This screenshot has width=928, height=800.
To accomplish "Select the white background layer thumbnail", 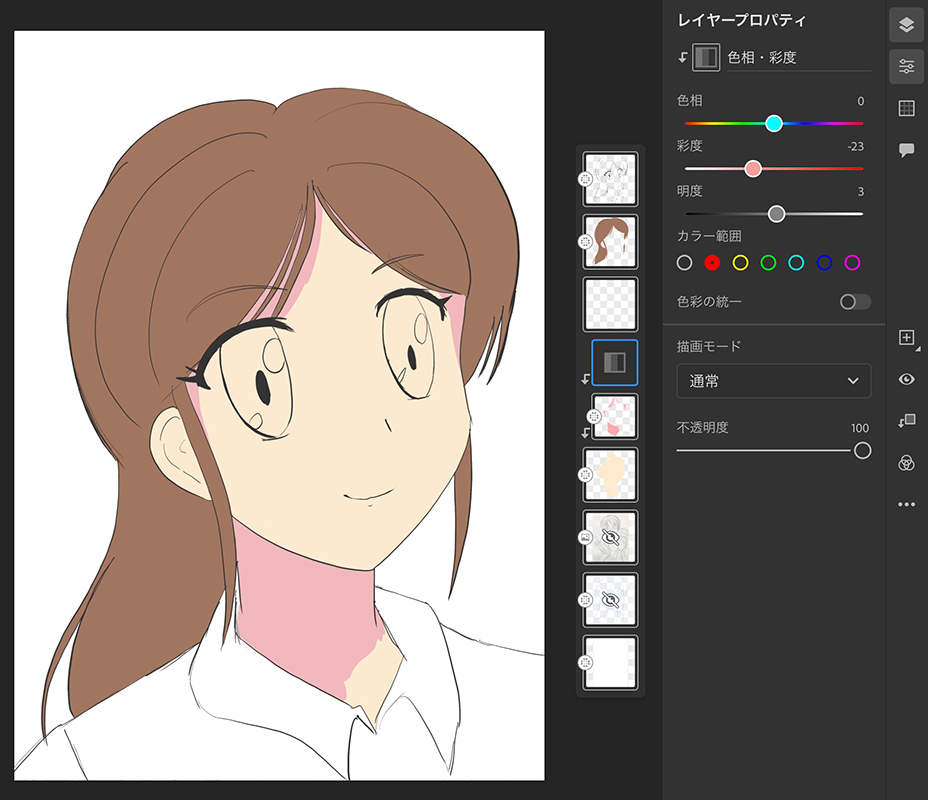I will pos(610,663).
